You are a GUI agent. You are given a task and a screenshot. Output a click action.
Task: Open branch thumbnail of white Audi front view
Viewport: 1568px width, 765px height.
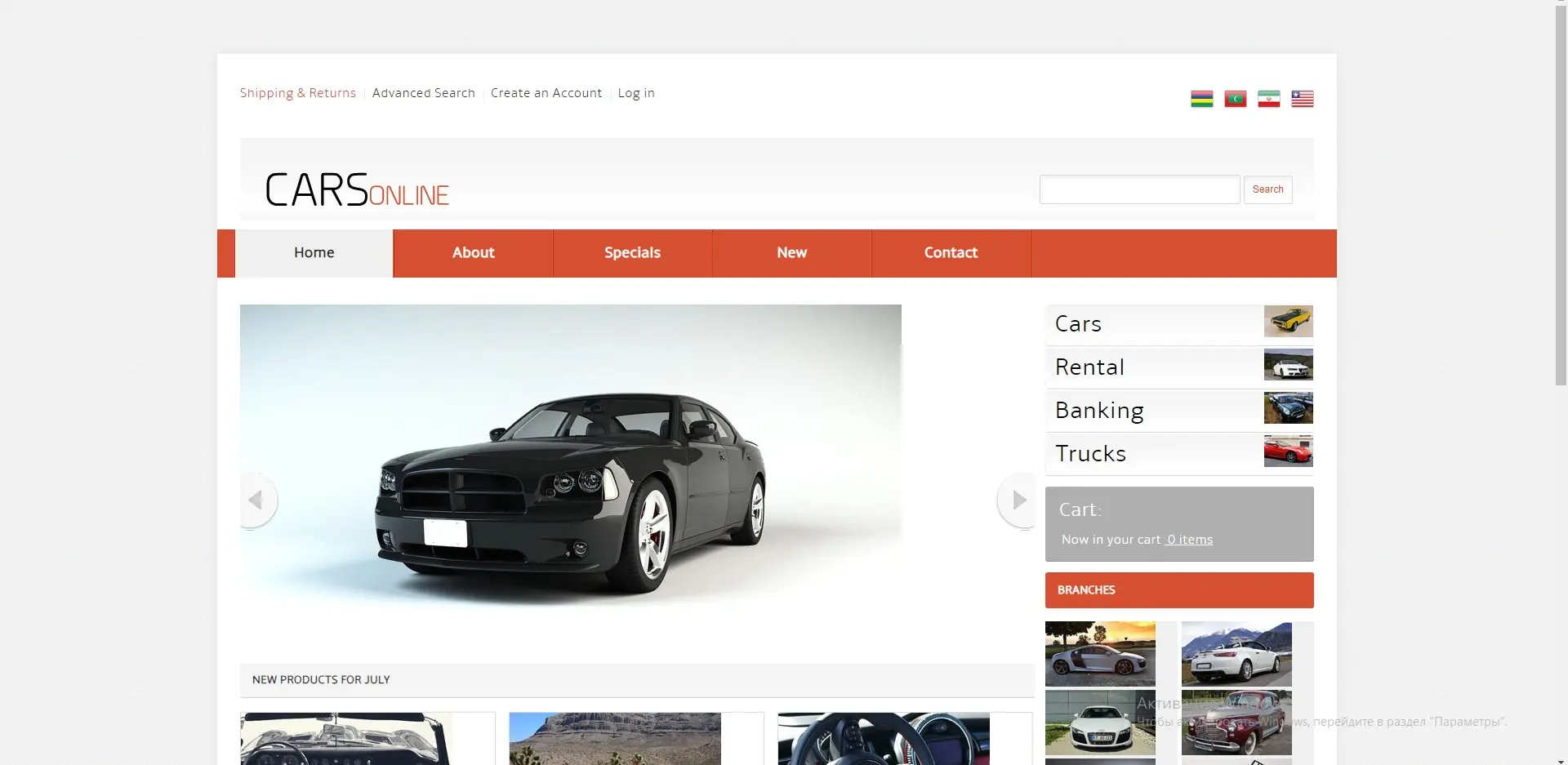[x=1100, y=723]
